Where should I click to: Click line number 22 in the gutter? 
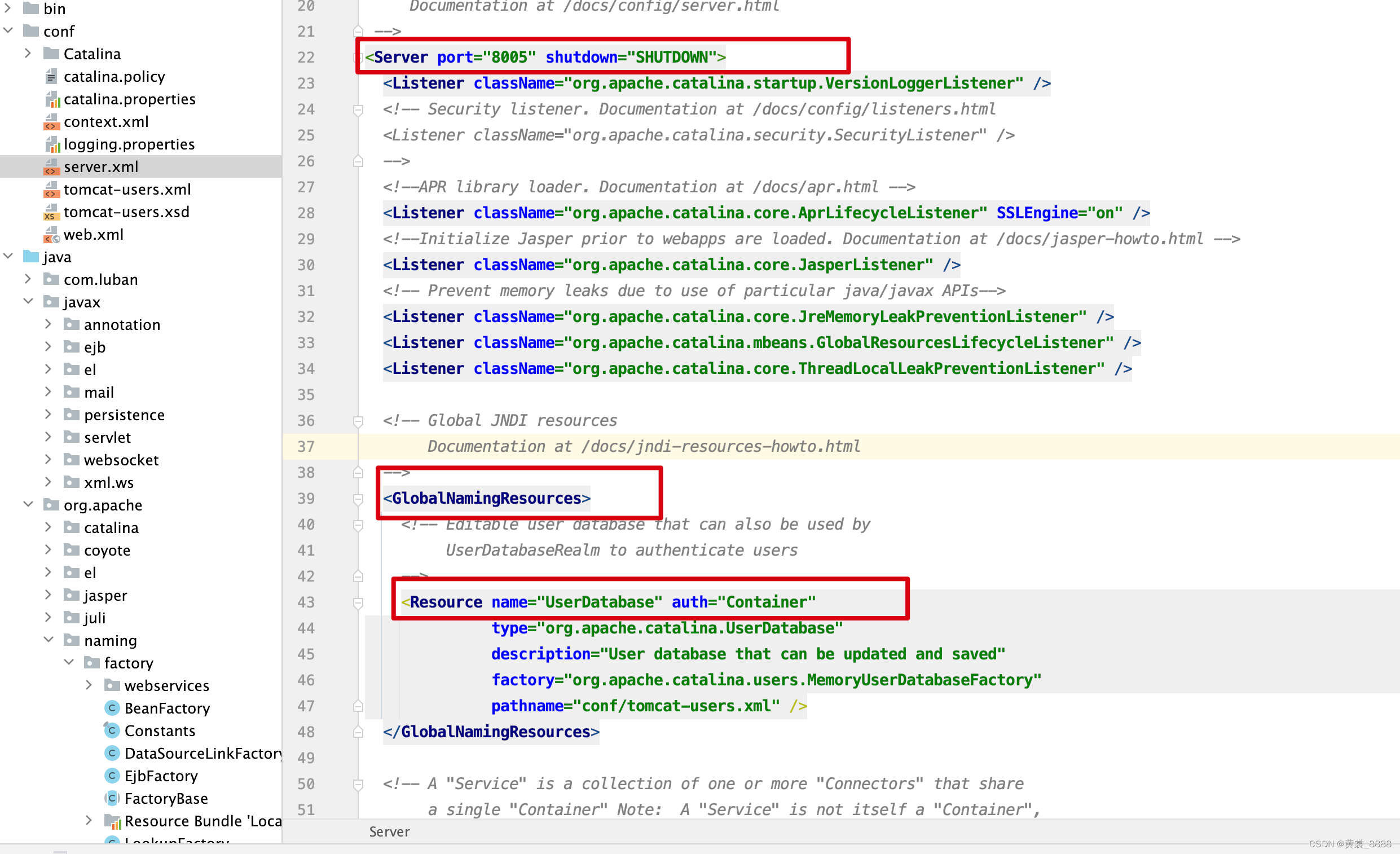[306, 58]
